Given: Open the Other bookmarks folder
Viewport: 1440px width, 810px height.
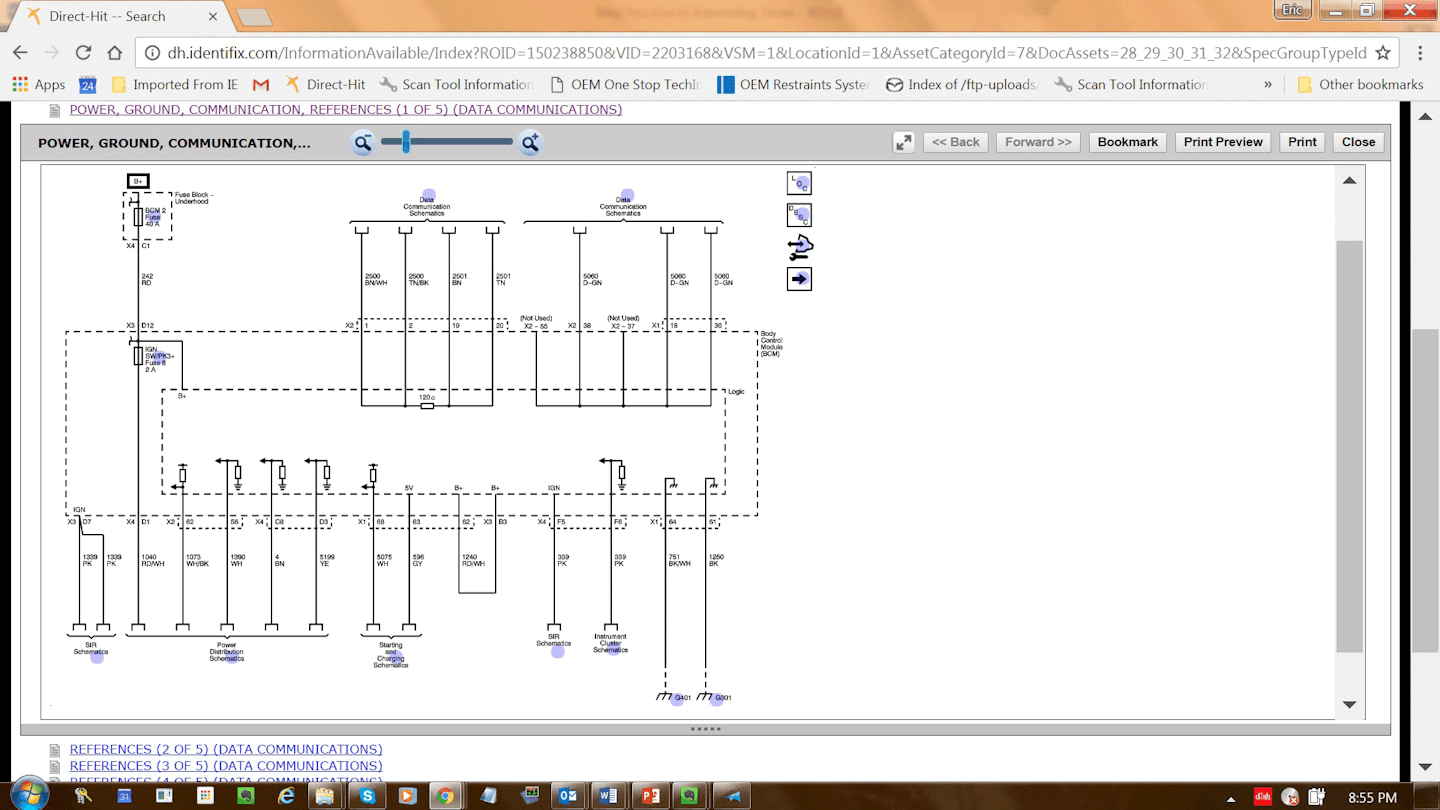Looking at the screenshot, I should point(1359,85).
